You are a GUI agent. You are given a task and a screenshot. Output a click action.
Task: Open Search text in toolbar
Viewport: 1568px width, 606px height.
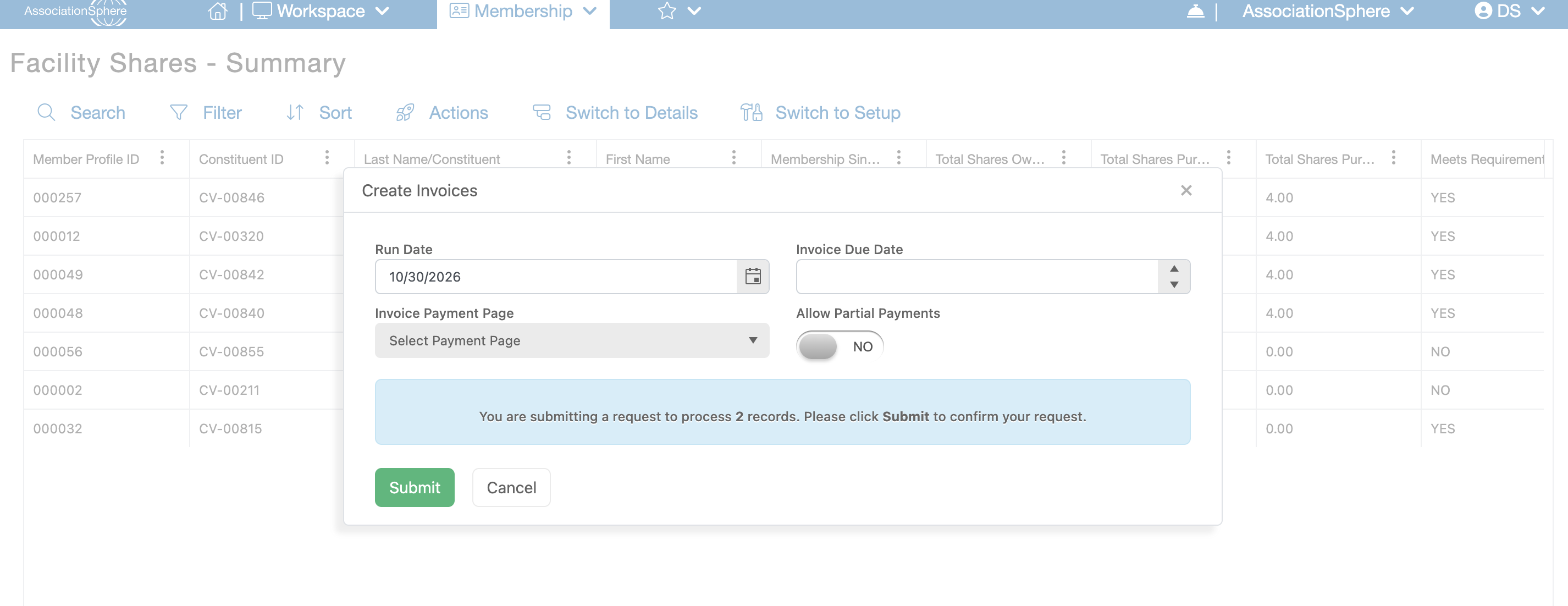pos(98,113)
